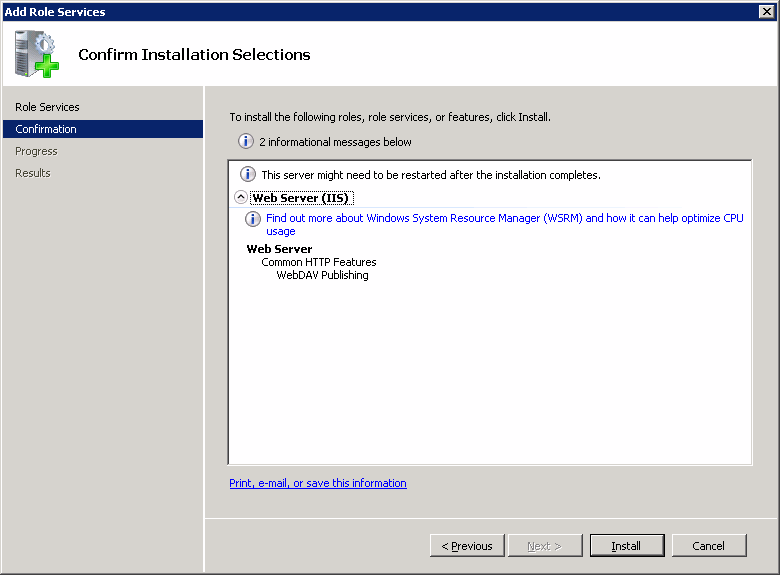This screenshot has height=575, width=780.
Task: Click info icon beside '2 informational messages below'
Action: point(246,141)
